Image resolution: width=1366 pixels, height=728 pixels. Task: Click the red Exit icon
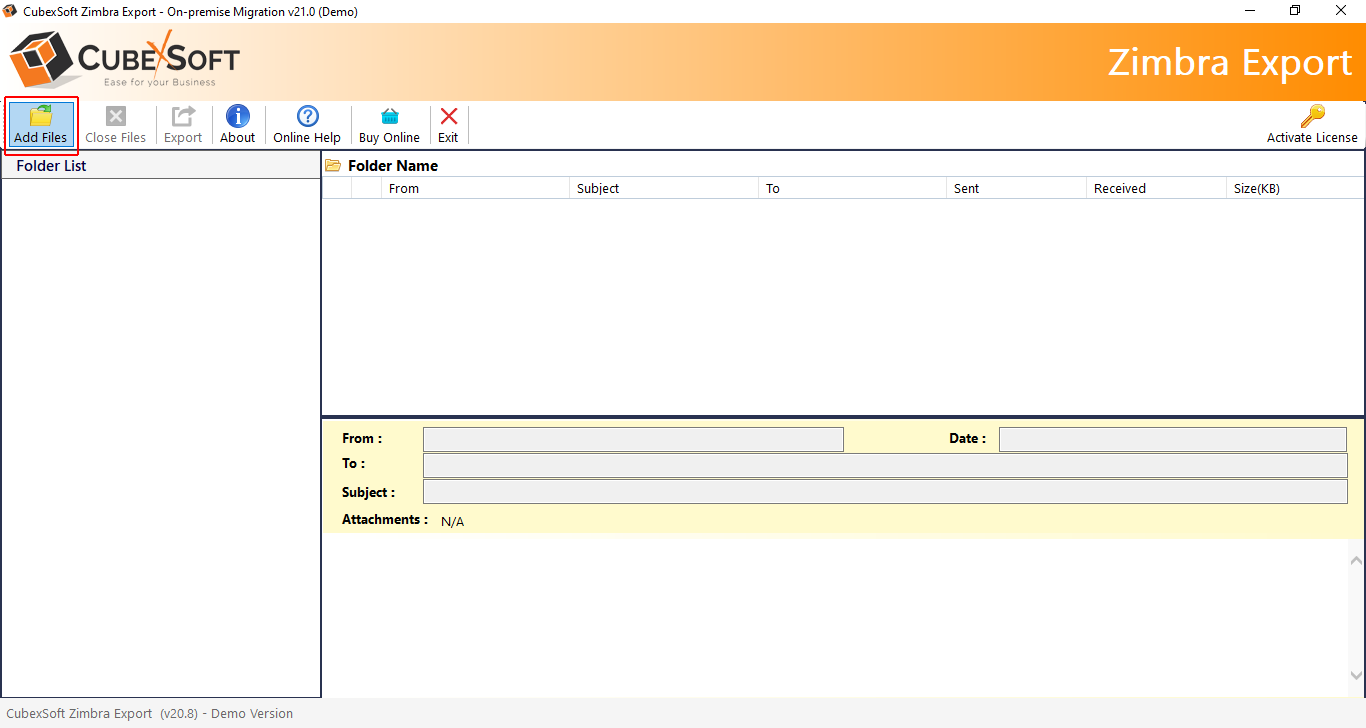pos(448,117)
